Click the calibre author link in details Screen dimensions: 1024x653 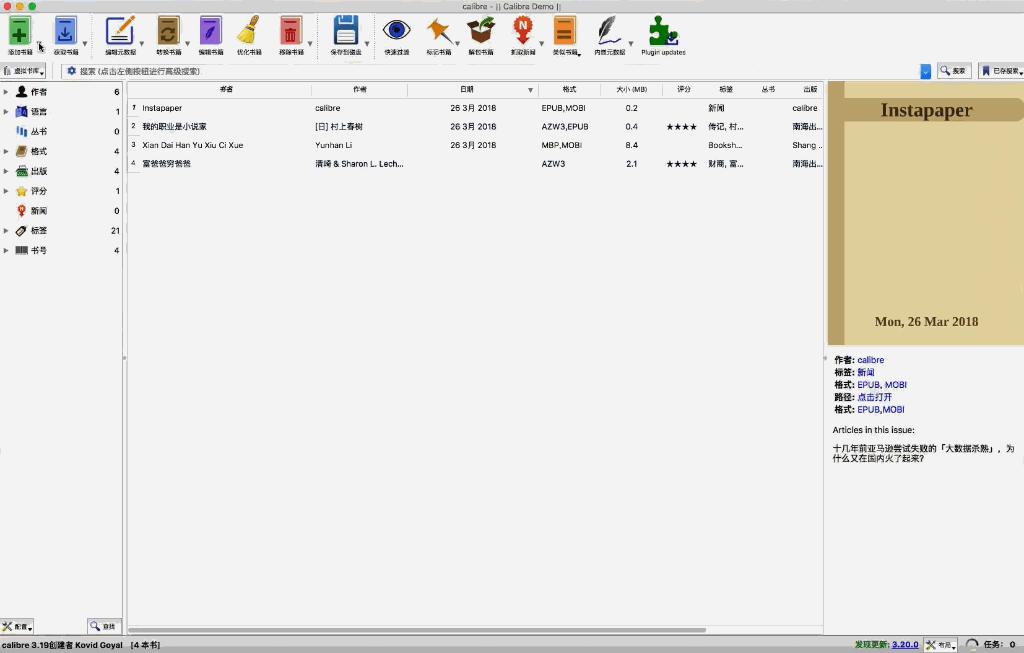tap(871, 360)
